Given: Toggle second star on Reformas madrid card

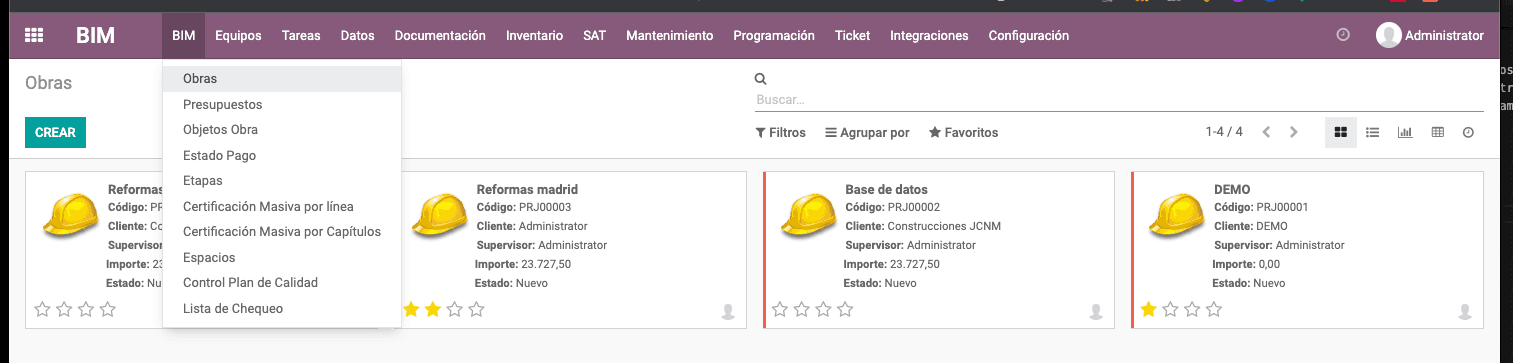Looking at the screenshot, I should pos(433,310).
